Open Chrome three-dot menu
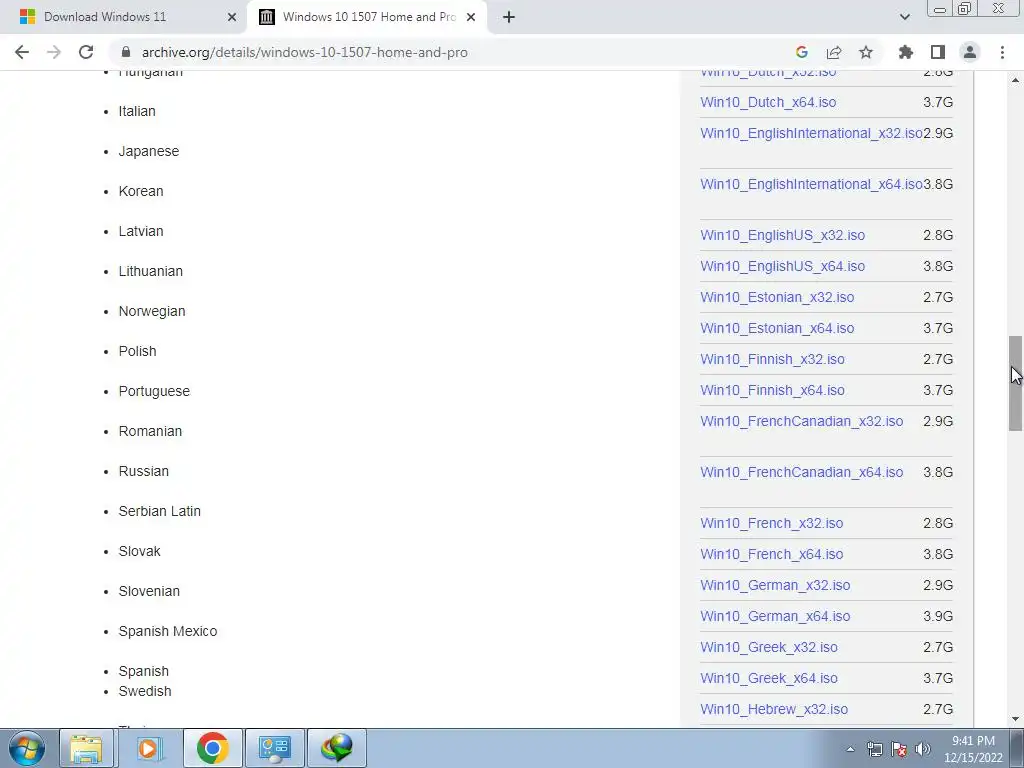The image size is (1024, 768). 1002,52
